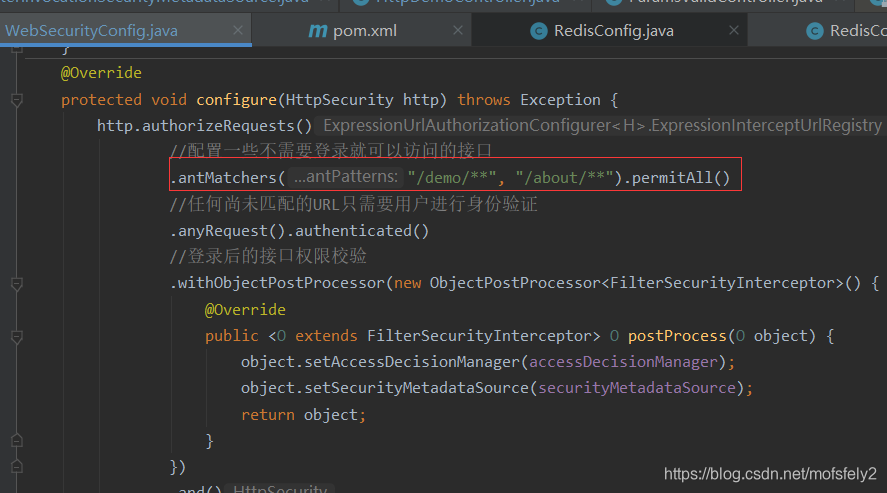Open the pom.xml tab
This screenshot has width=887, height=493.
coord(365,31)
